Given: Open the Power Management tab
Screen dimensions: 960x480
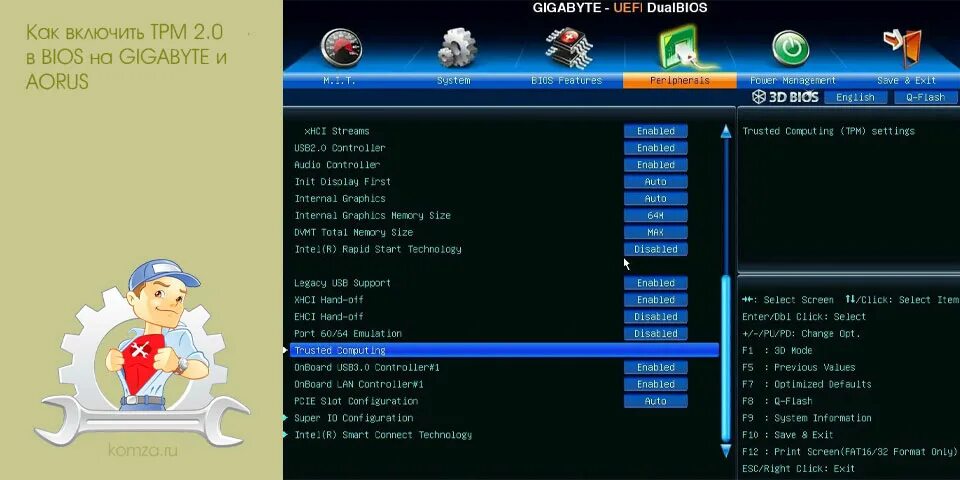Looking at the screenshot, I should (x=793, y=80).
